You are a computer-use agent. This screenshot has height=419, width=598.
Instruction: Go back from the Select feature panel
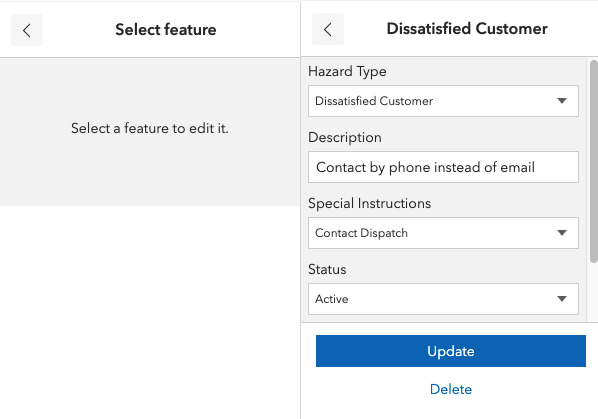(27, 30)
